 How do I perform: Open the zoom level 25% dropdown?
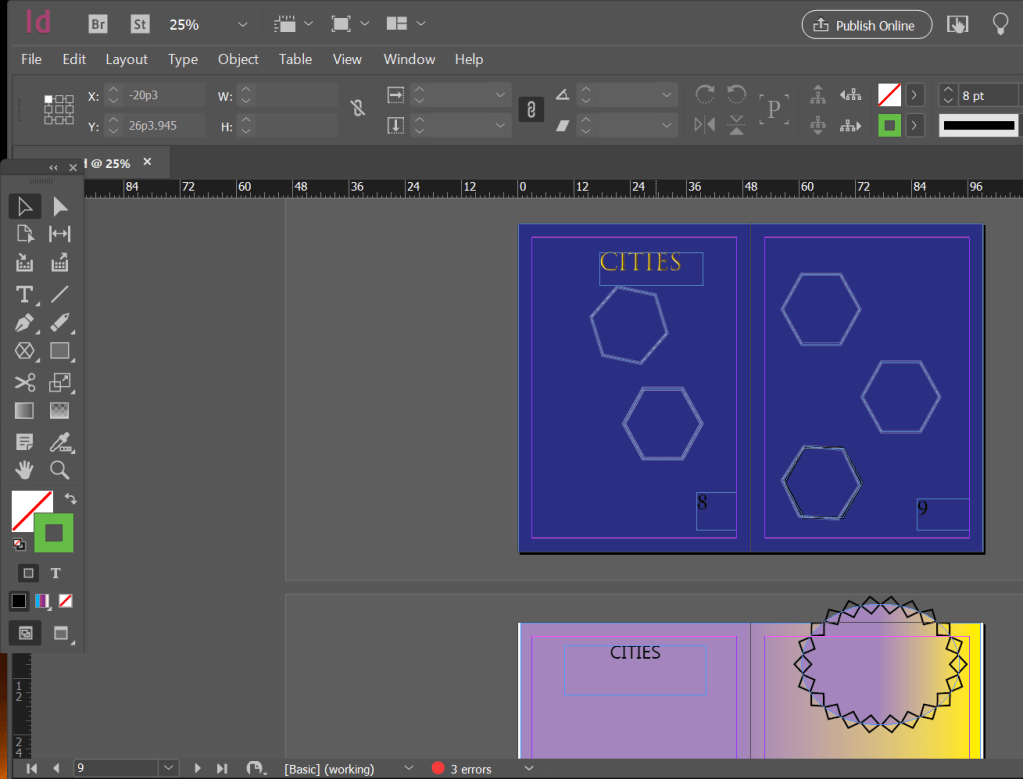tap(243, 24)
